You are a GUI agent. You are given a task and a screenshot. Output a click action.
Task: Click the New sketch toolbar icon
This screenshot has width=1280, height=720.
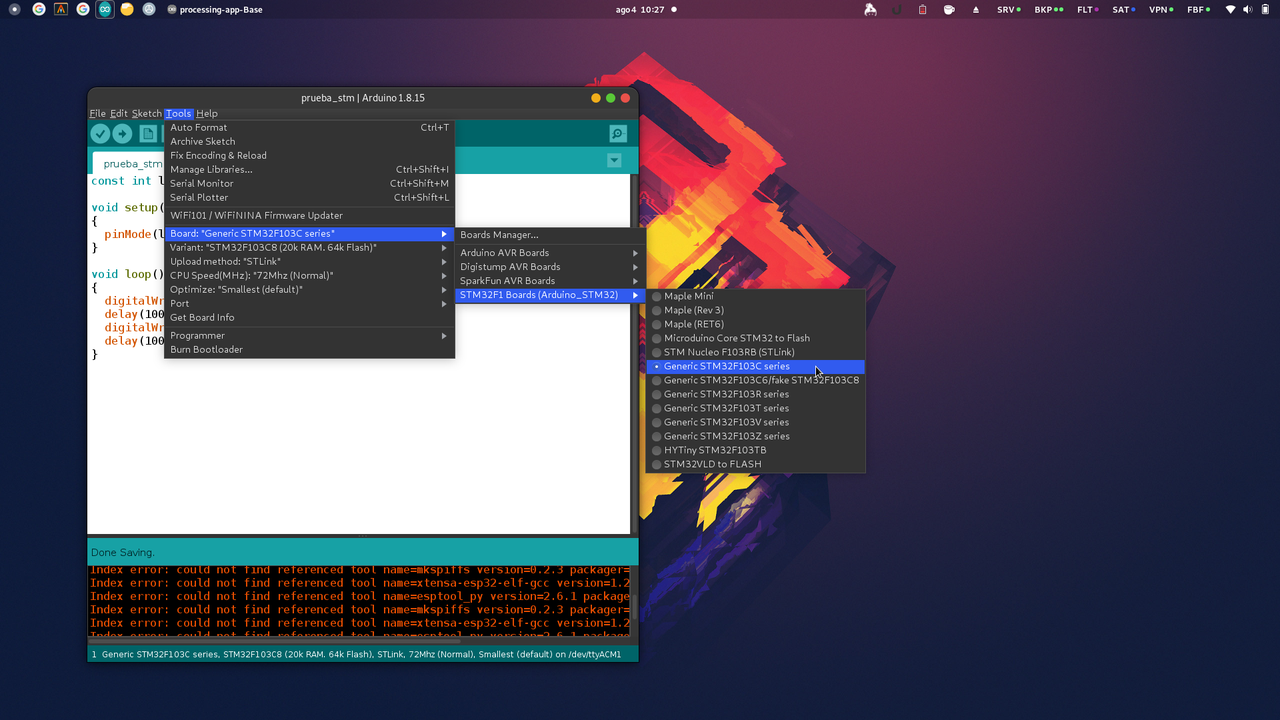click(148, 134)
